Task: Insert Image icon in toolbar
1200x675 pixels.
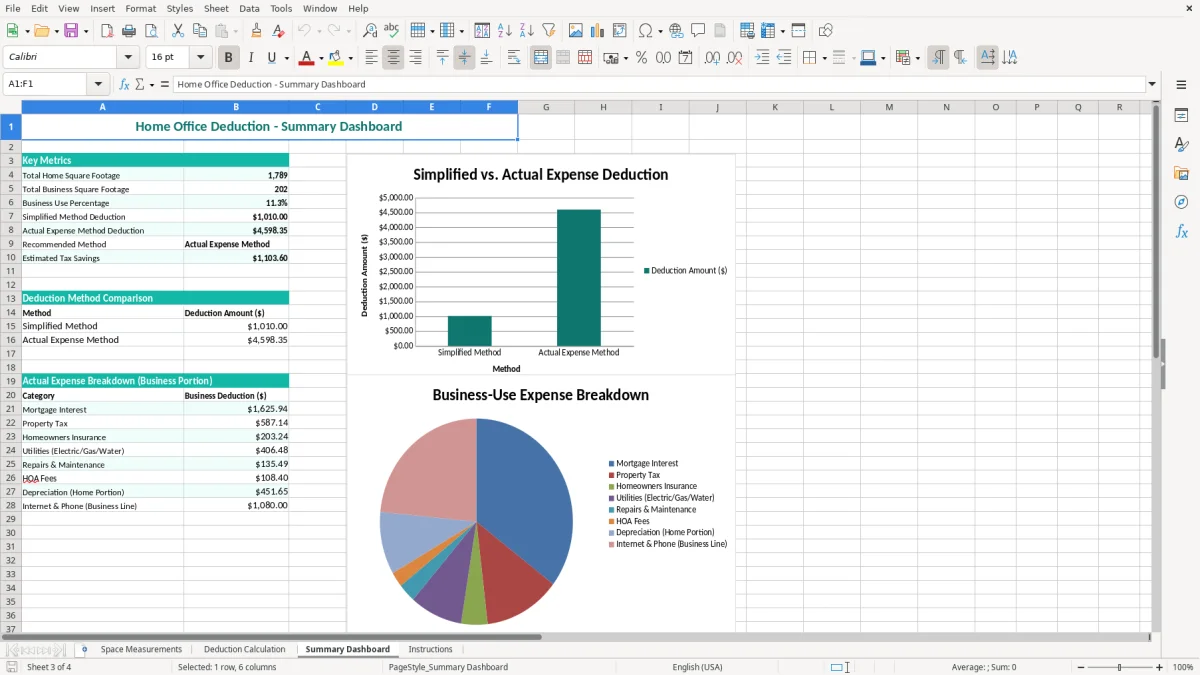Action: (576, 31)
